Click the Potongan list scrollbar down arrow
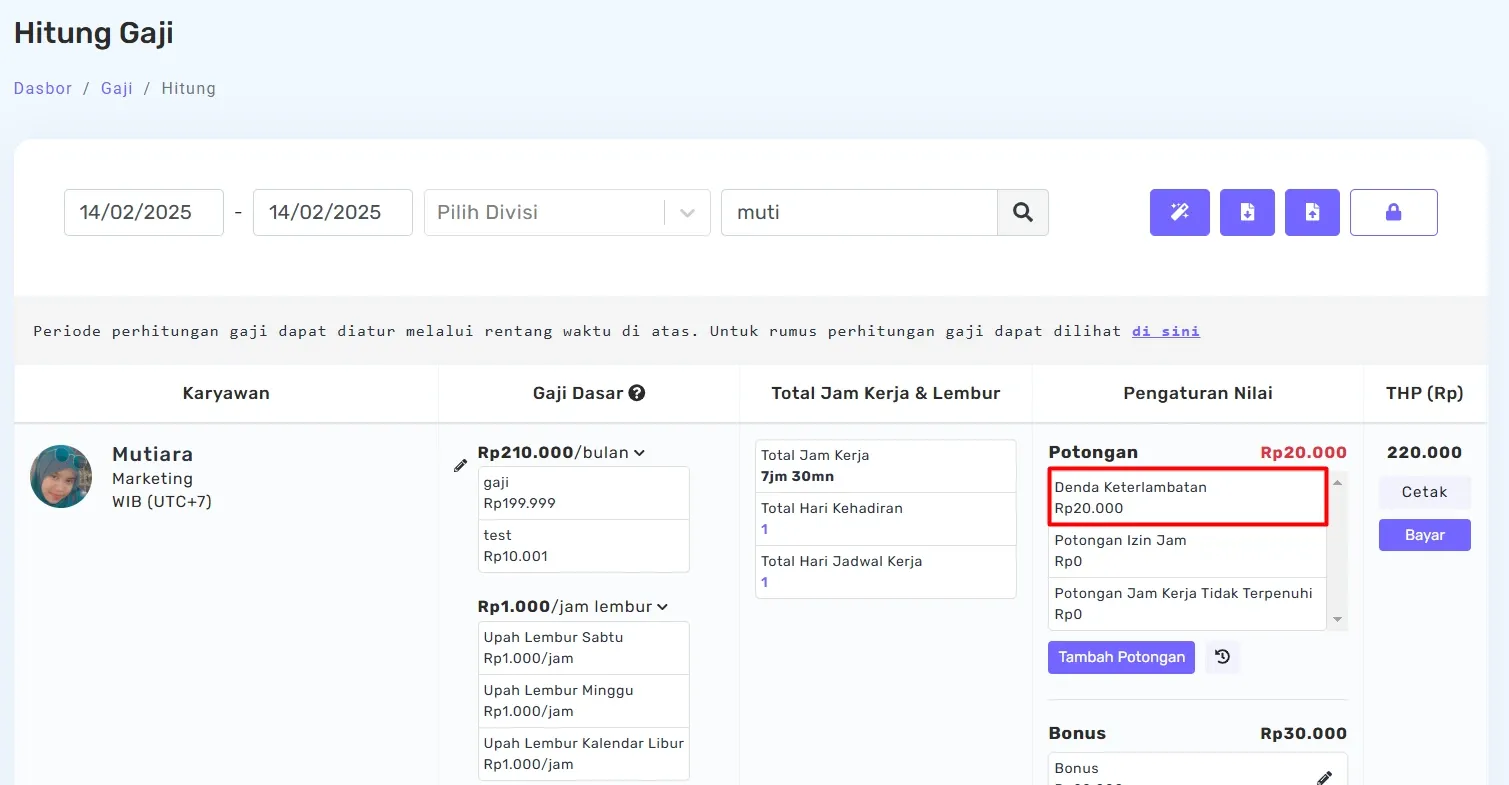1509x785 pixels. click(1338, 620)
